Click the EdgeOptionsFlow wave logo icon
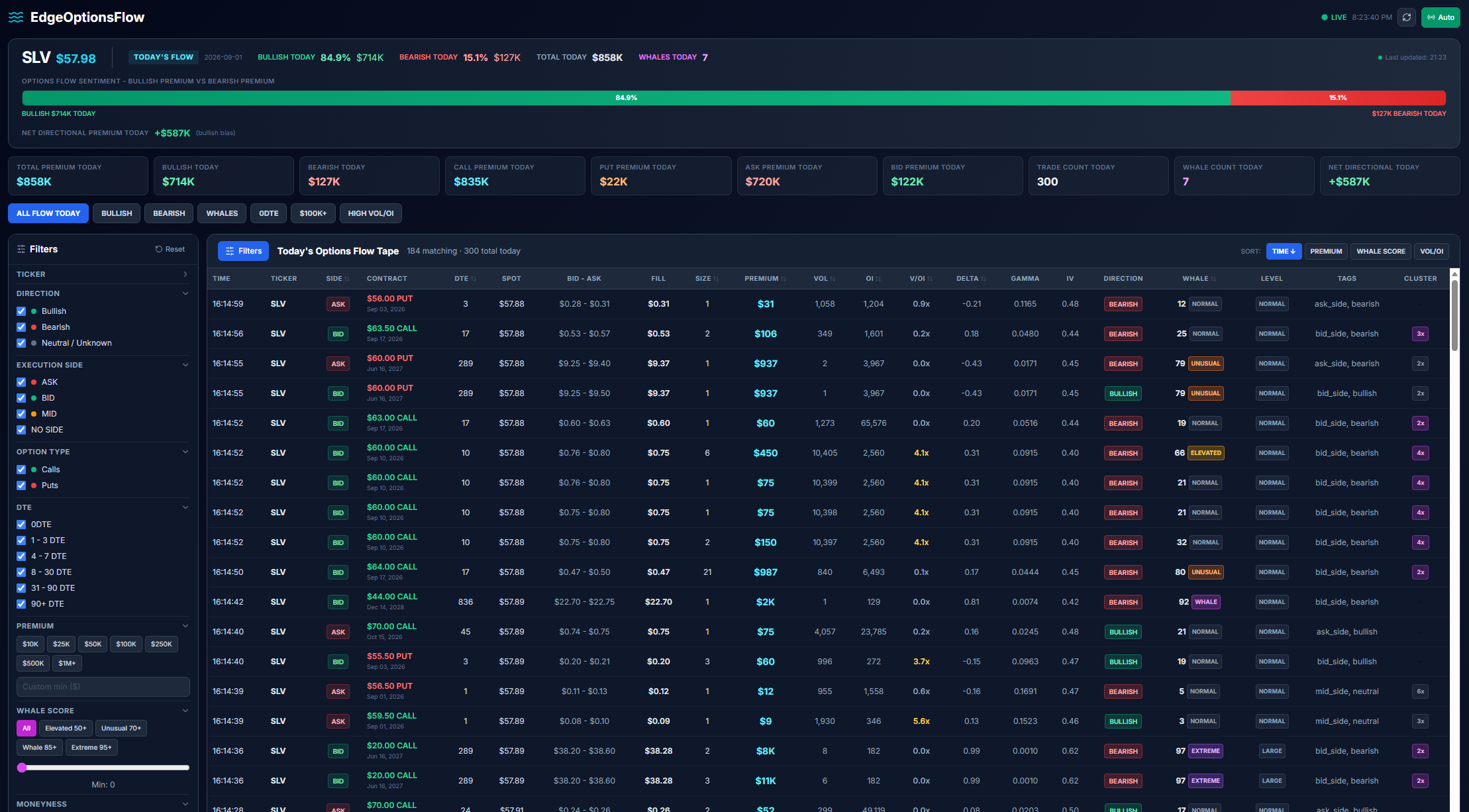Screen dimensions: 1469x812 pos(16,17)
